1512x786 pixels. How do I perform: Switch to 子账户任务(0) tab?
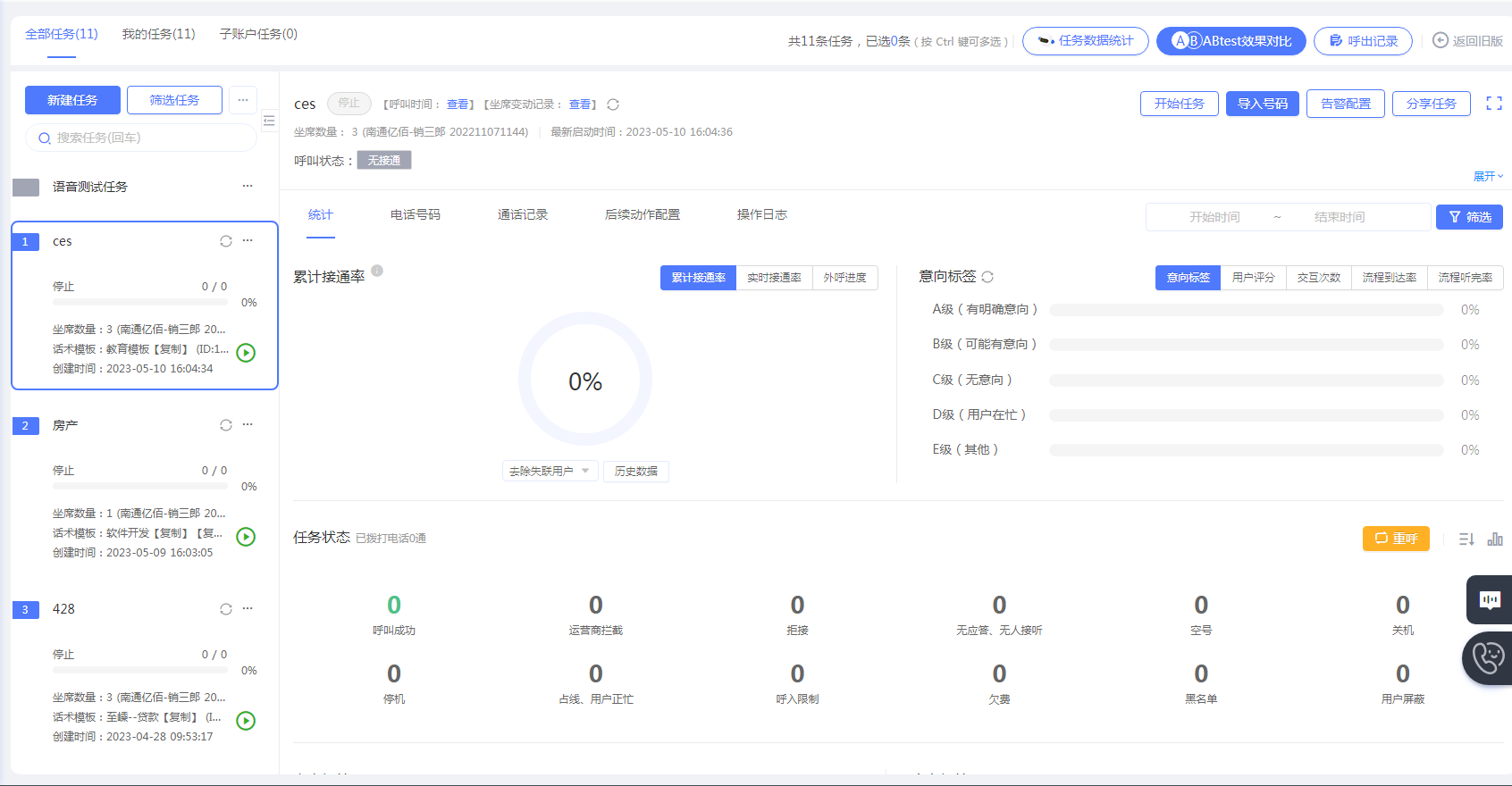(x=259, y=34)
